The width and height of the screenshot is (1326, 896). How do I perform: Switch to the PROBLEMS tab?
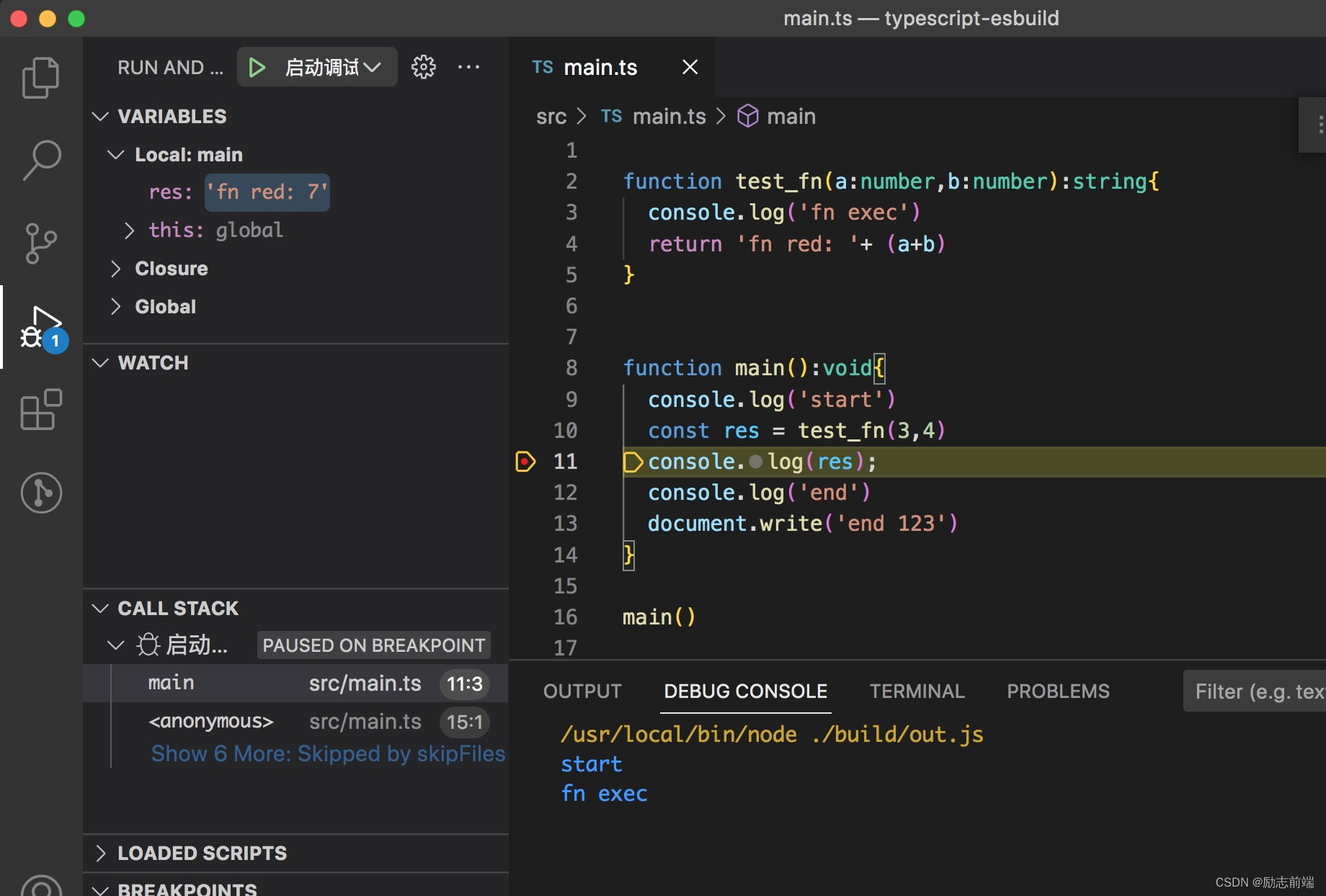[x=1058, y=691]
